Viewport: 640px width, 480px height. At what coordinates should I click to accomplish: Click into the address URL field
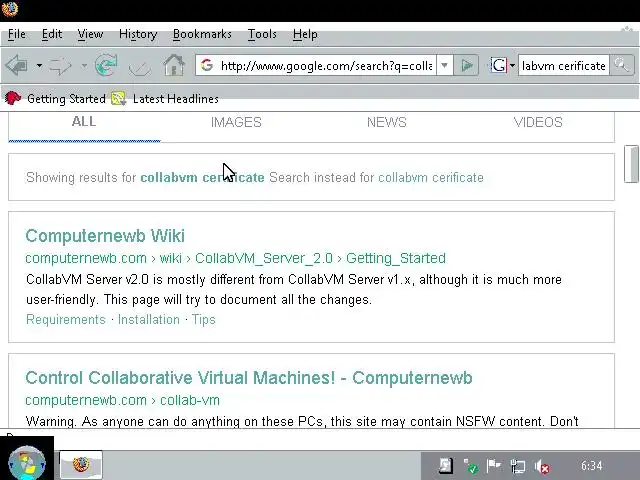coord(326,65)
